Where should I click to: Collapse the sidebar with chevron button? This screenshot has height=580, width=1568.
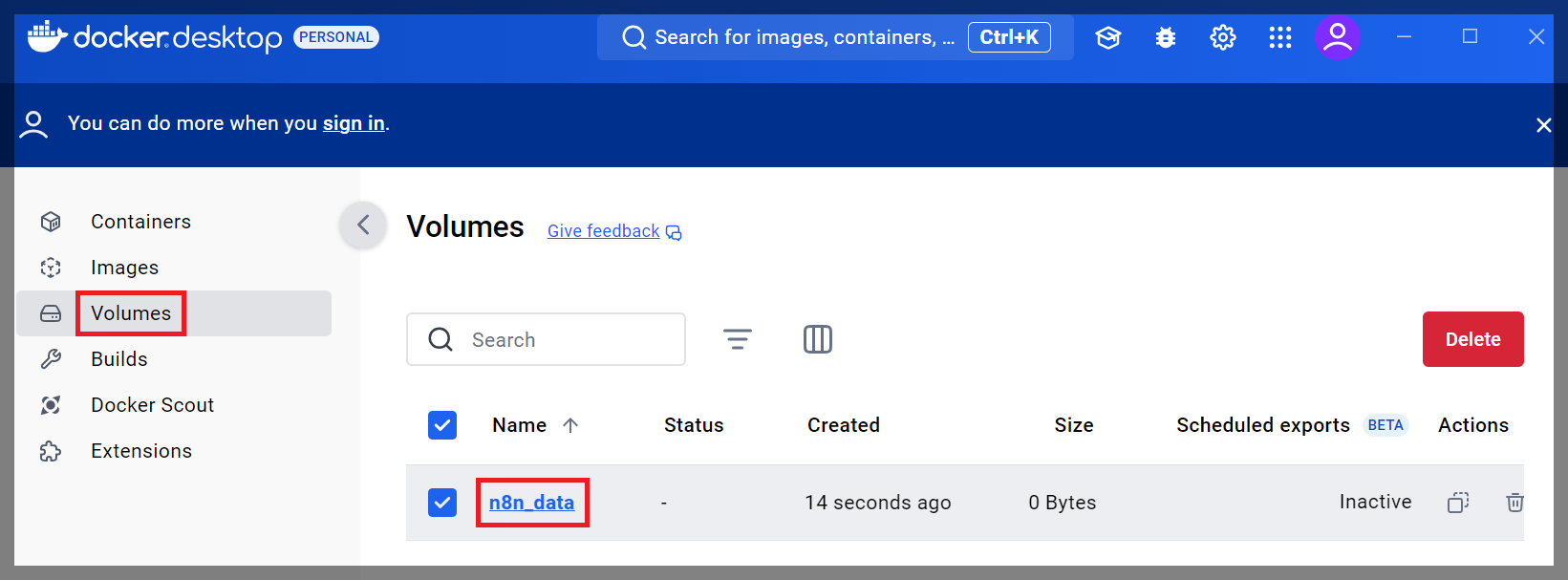point(363,225)
